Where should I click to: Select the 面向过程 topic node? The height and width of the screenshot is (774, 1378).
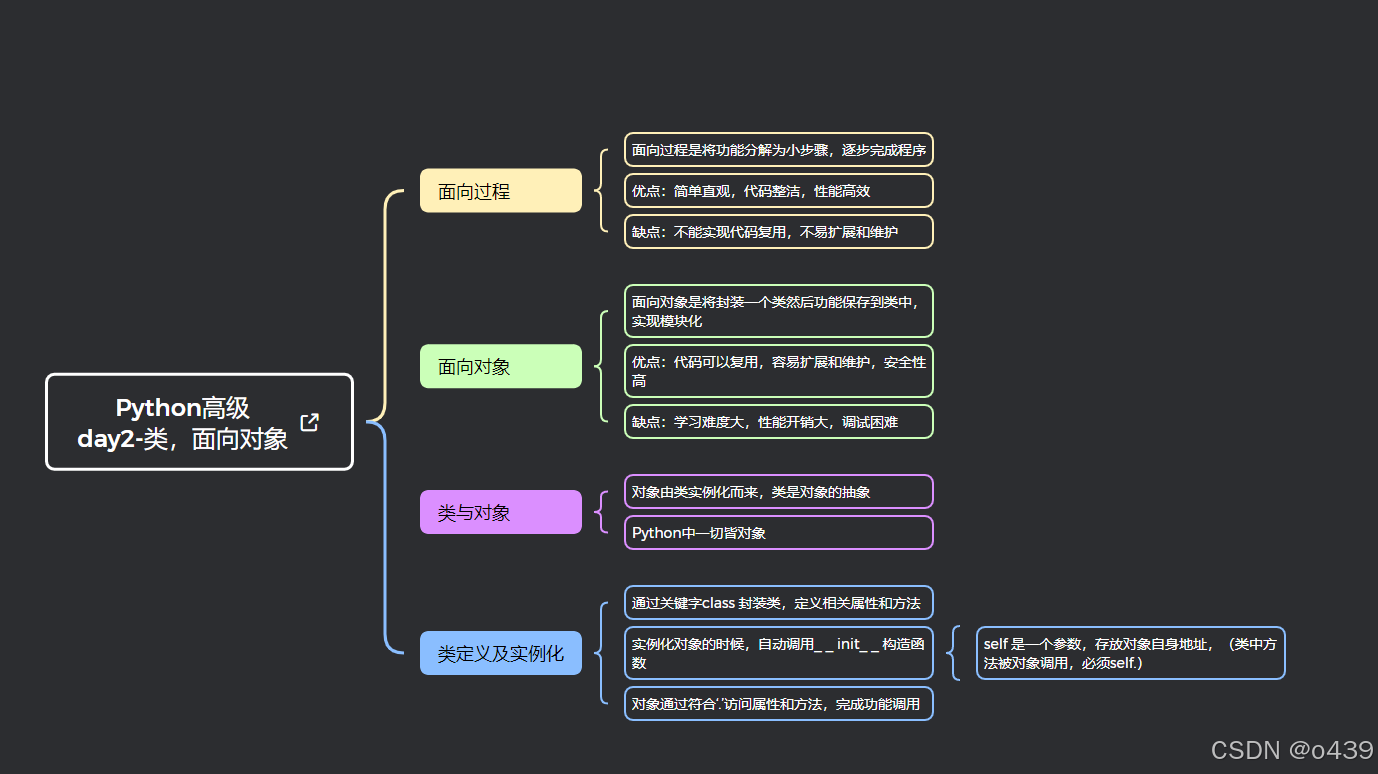500,190
